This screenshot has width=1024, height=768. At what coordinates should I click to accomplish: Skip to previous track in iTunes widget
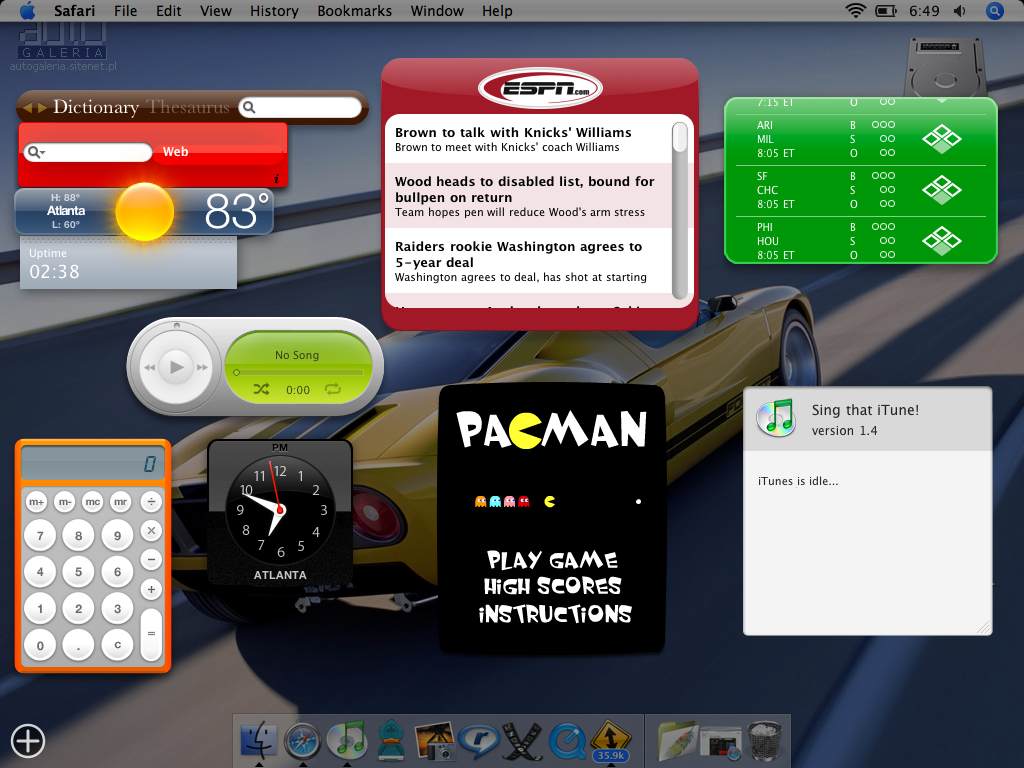(150, 367)
